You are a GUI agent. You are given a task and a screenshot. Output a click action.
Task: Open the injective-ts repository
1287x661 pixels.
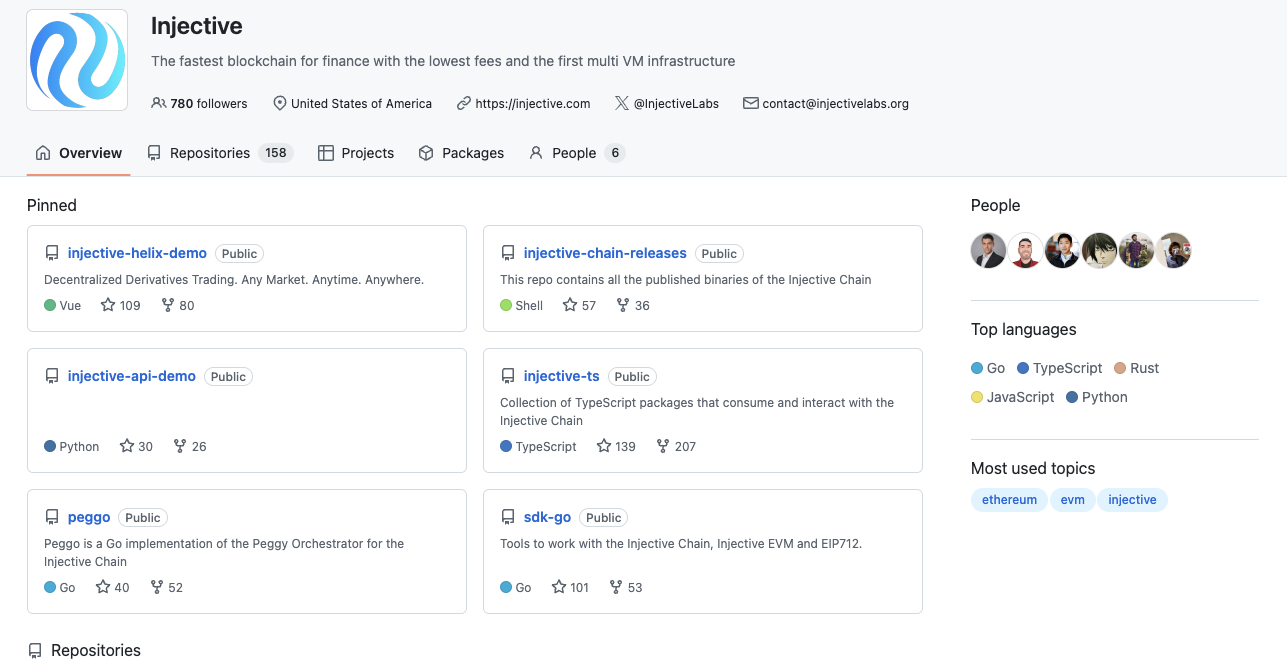point(562,376)
